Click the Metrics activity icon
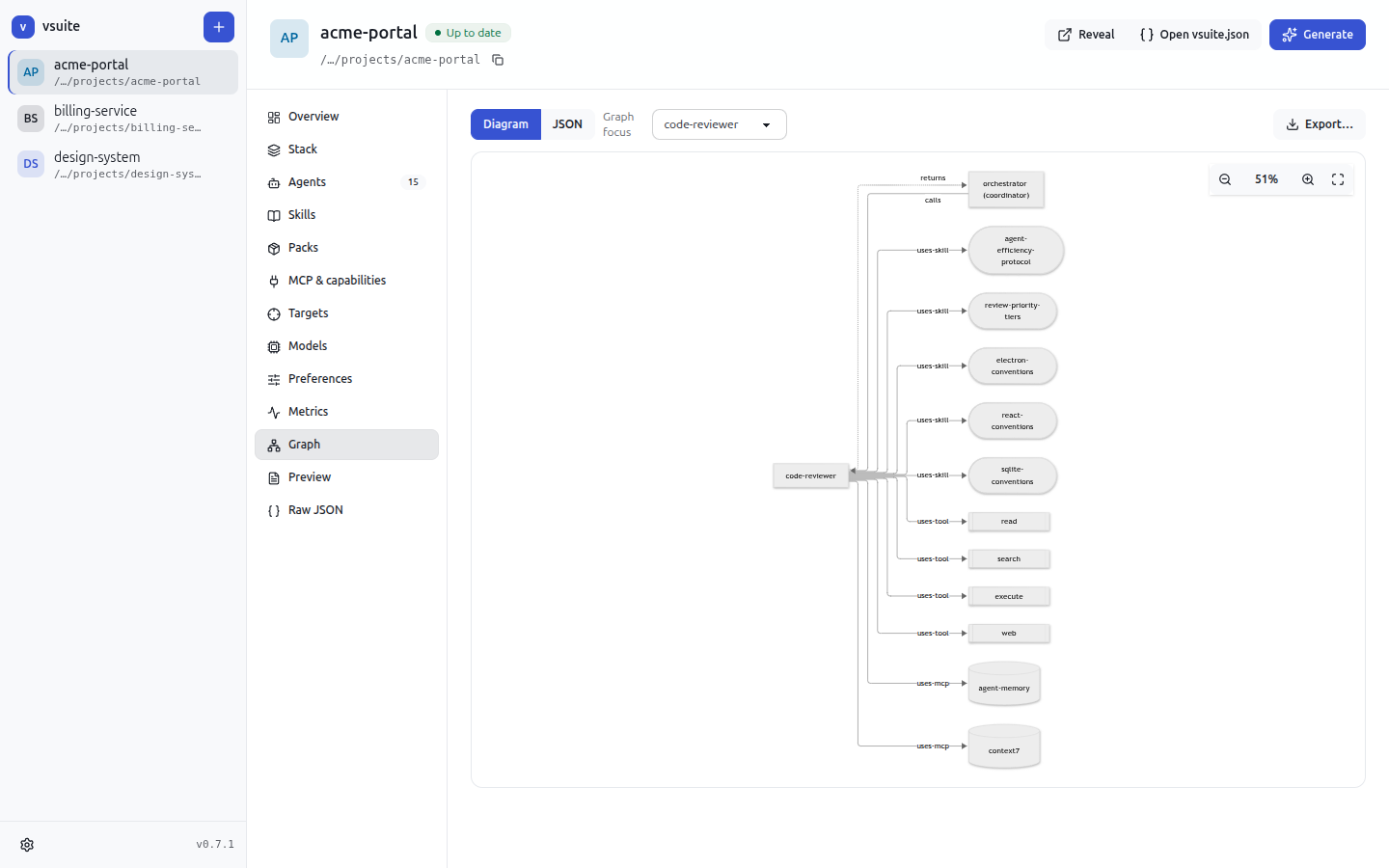The image size is (1389, 868). click(x=274, y=412)
